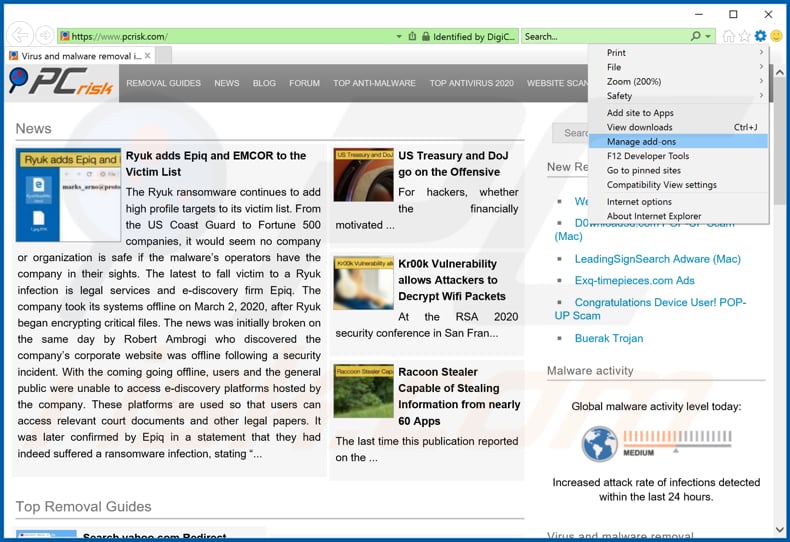790x542 pixels.
Task: Click the Ryuk article thumbnail image
Action: [x=68, y=195]
